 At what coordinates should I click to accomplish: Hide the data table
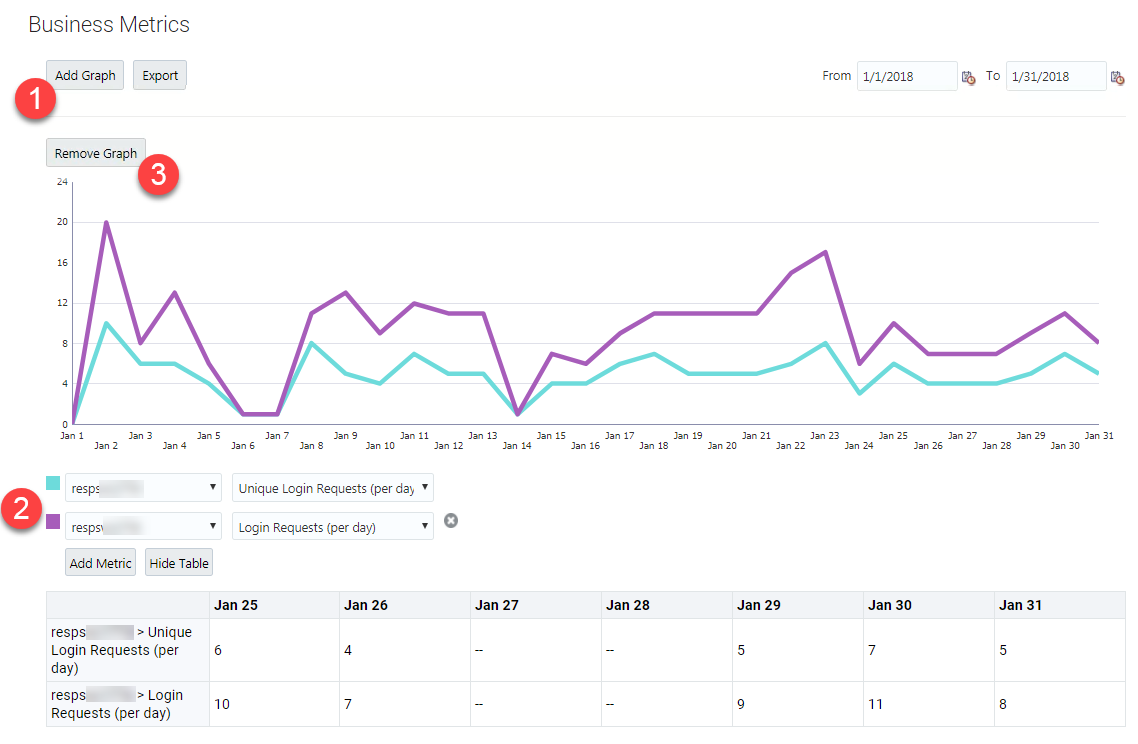[178, 562]
